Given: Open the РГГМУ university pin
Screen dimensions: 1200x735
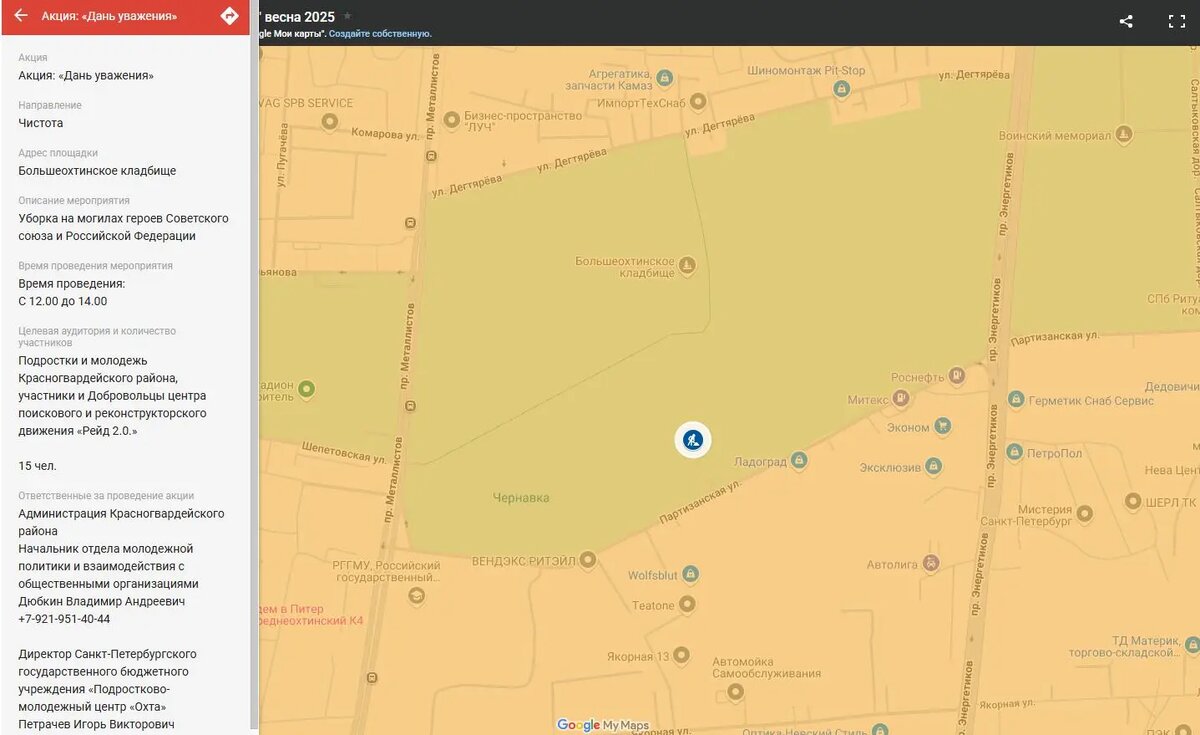Looking at the screenshot, I should (416, 595).
